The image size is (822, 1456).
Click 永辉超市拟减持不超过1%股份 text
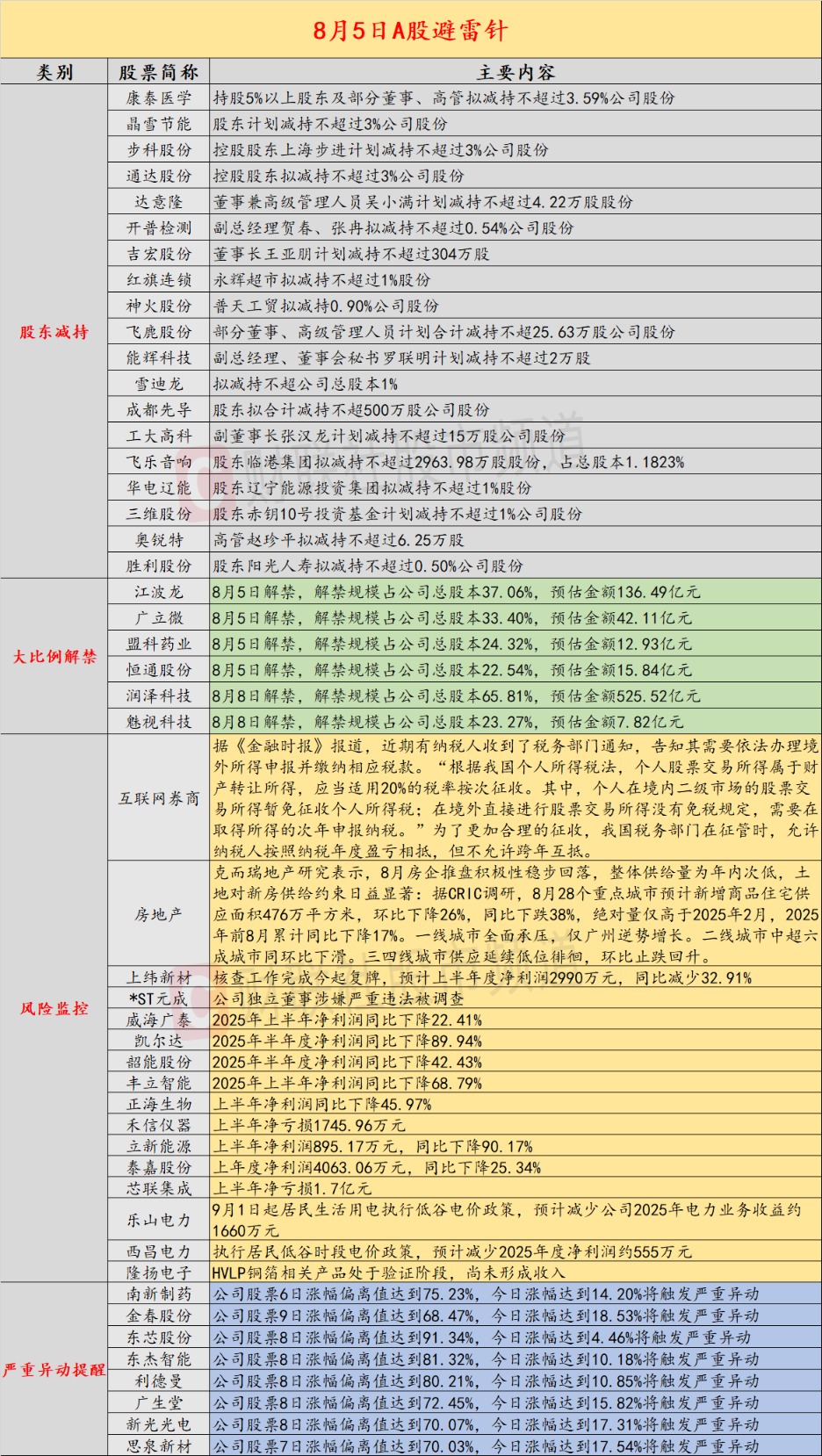point(322,280)
